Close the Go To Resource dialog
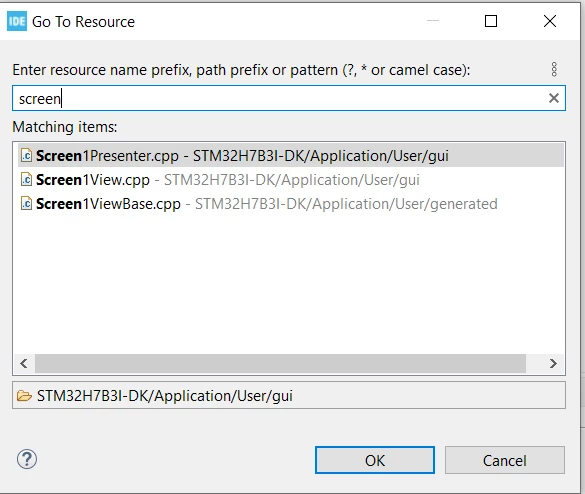Screen dimensions: 585x494 (x=550, y=21)
